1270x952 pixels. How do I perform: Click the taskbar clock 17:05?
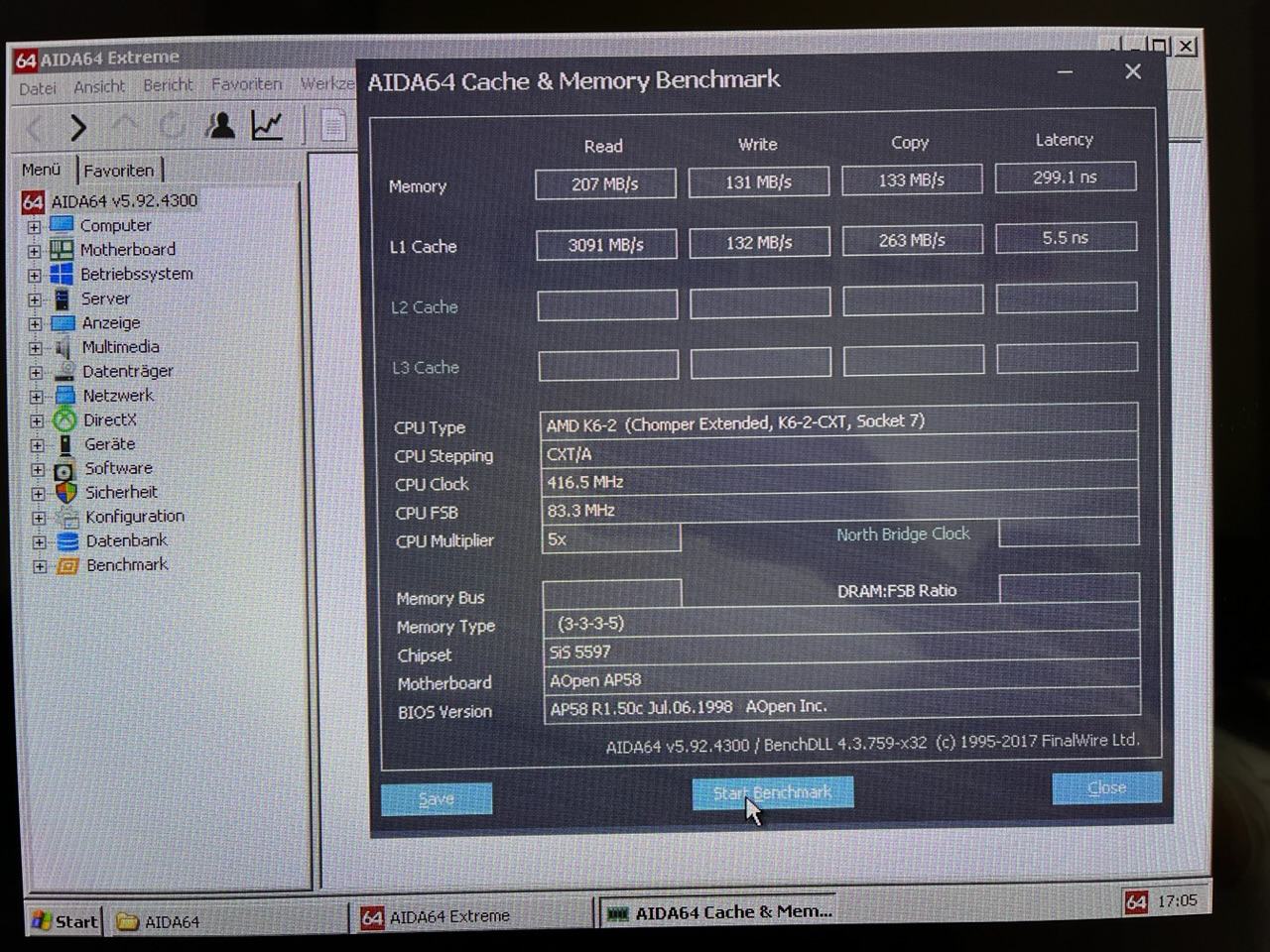coord(1177,900)
